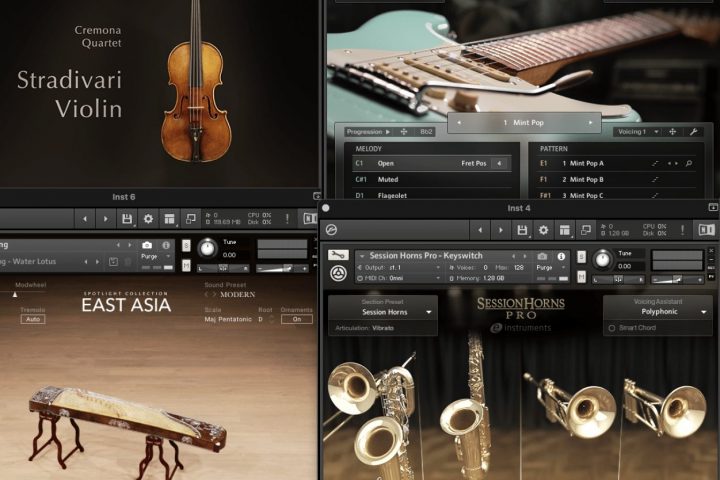The width and height of the screenshot is (720, 480).
Task: Click the Tremolo Auto button
Action: click(x=33, y=319)
